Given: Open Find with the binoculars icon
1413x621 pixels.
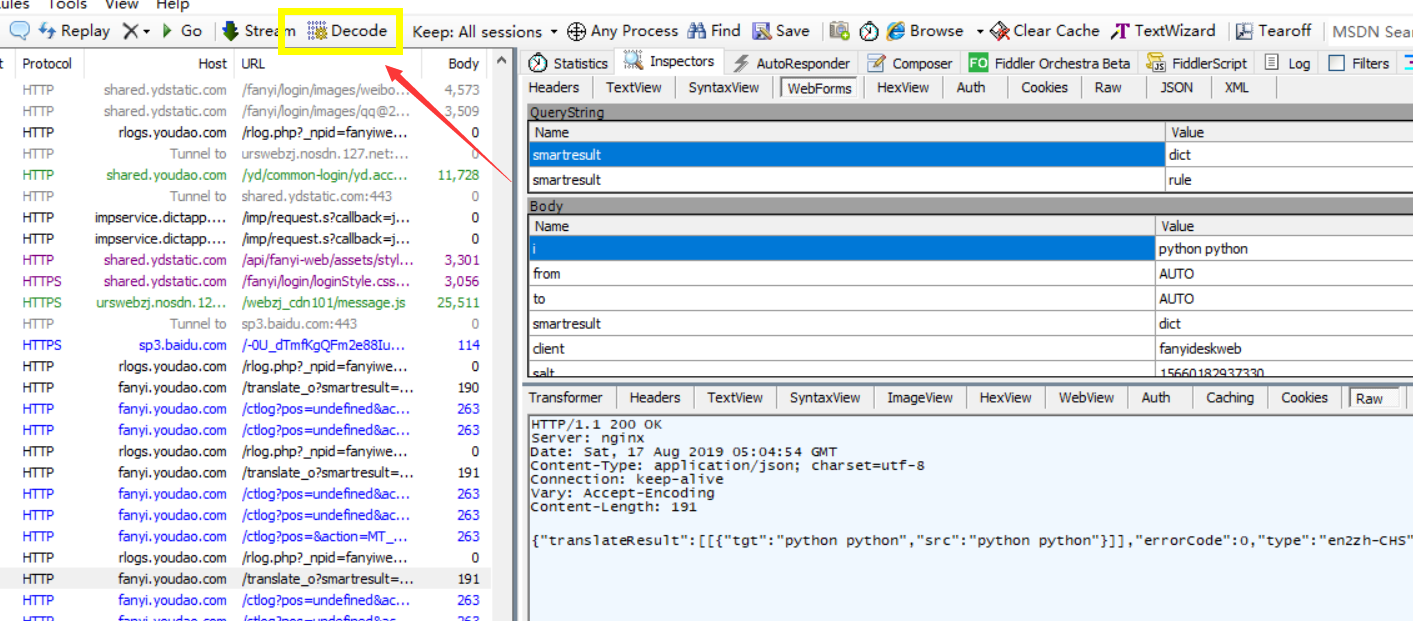Looking at the screenshot, I should pos(696,31).
